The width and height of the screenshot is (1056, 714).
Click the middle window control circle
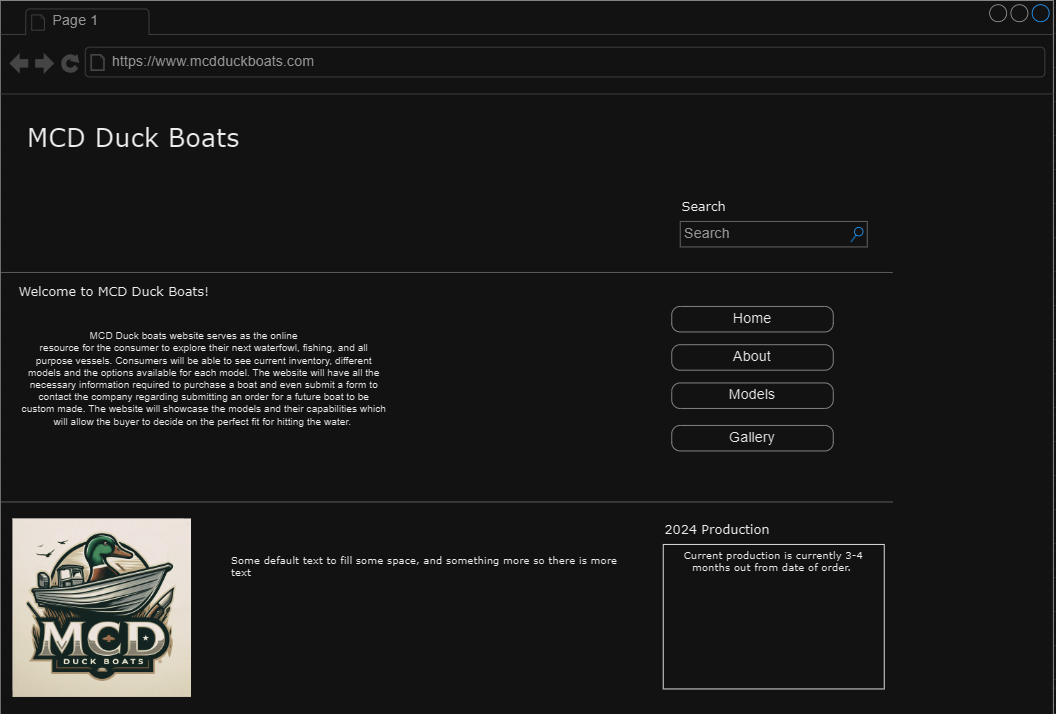(1019, 13)
